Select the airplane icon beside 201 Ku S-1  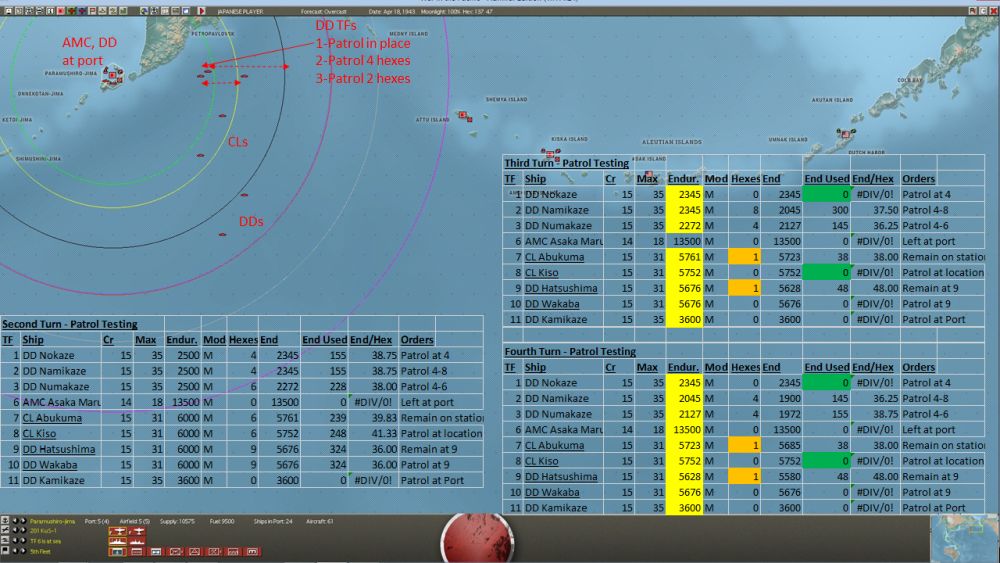point(4,530)
